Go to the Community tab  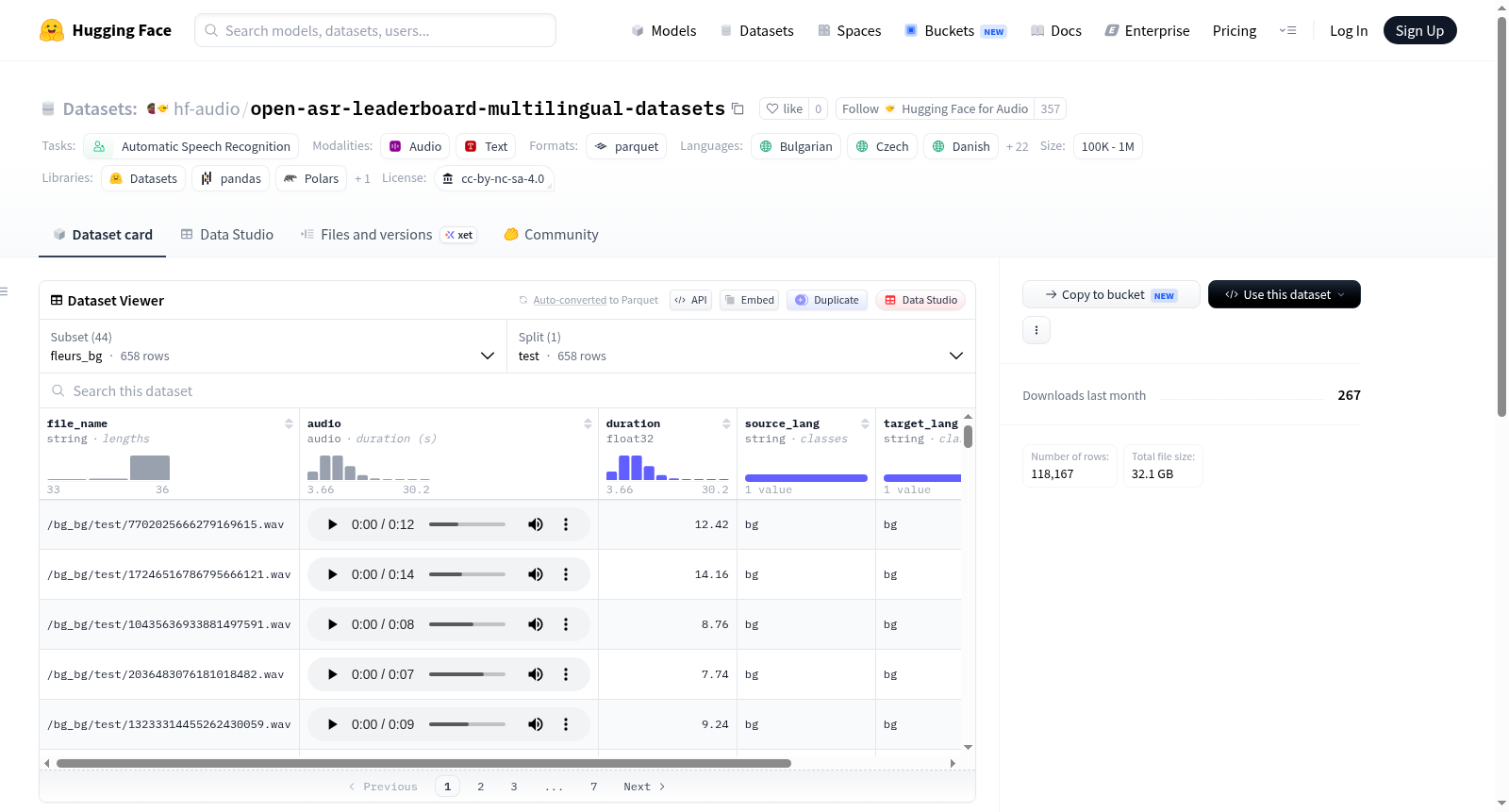[551, 235]
